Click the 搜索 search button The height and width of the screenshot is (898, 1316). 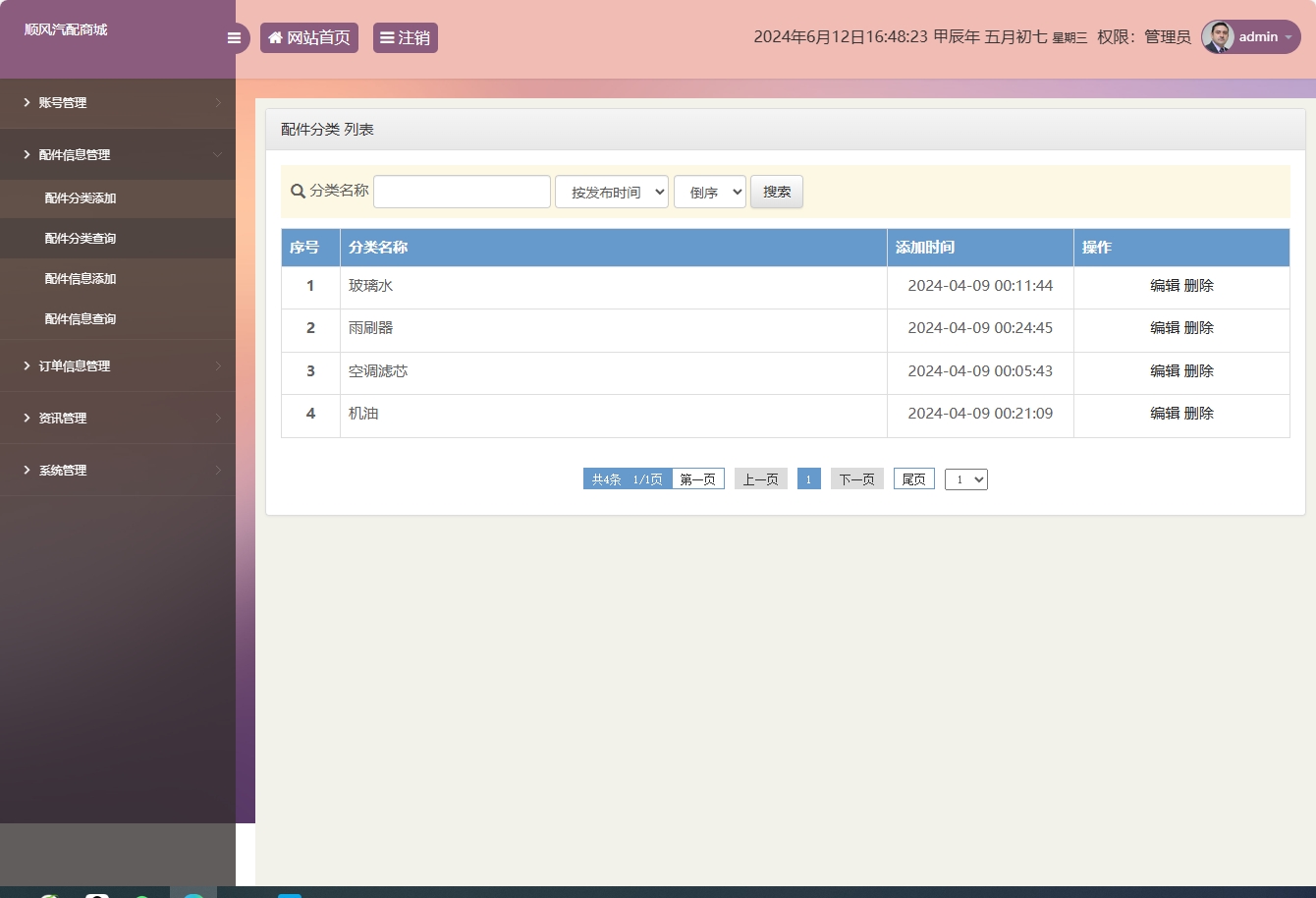[x=776, y=192]
